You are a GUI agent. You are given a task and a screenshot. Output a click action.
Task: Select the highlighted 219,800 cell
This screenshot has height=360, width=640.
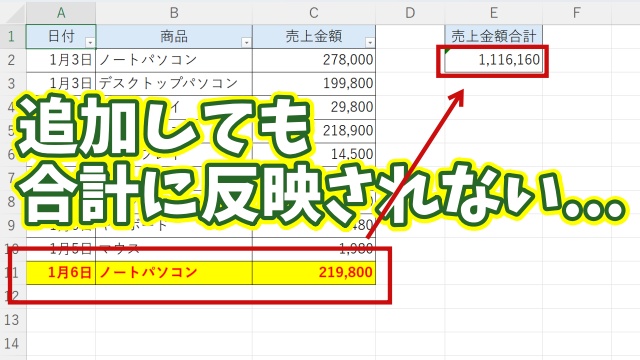(x=314, y=272)
